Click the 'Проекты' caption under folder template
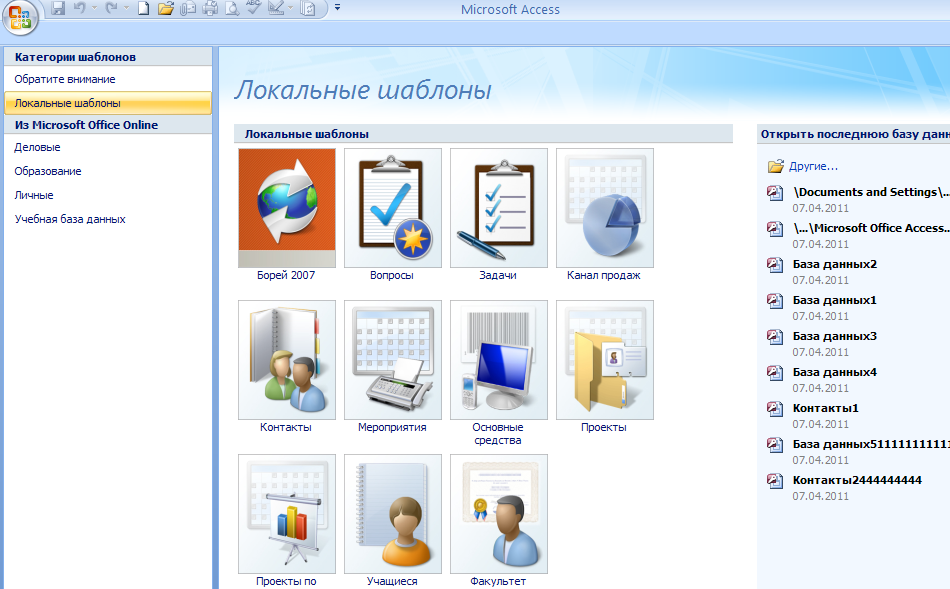Viewport: 950px width, 589px height. tap(603, 427)
